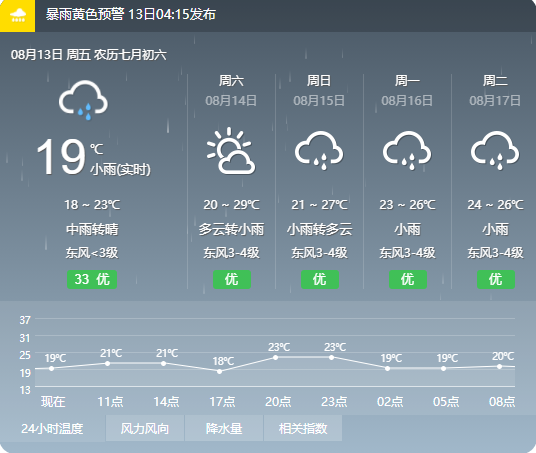536x453 pixels.
Task: Click the 21 ~ 27℃ temperature range
Action: click(319, 205)
